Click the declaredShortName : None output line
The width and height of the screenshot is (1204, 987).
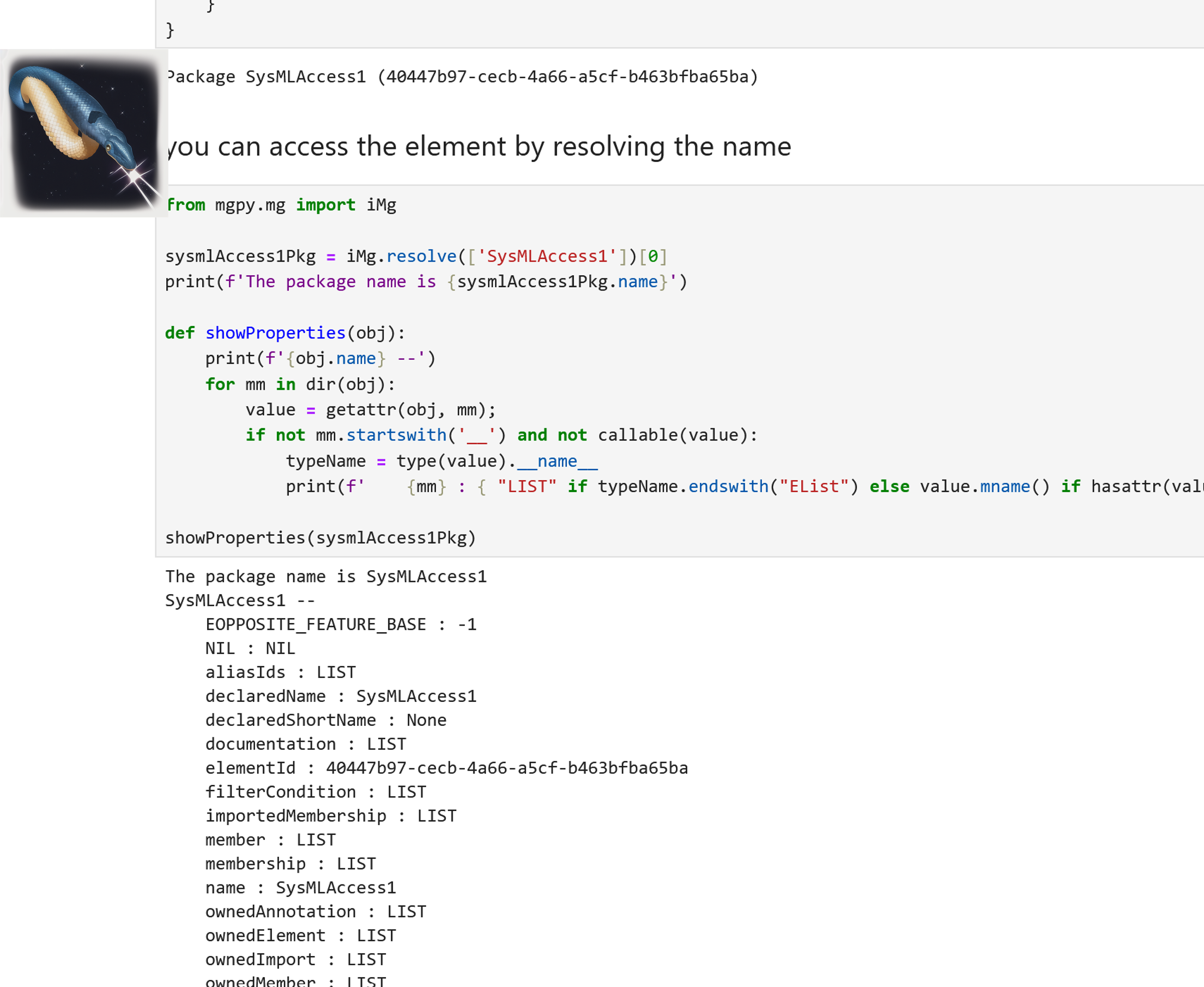pos(326,720)
